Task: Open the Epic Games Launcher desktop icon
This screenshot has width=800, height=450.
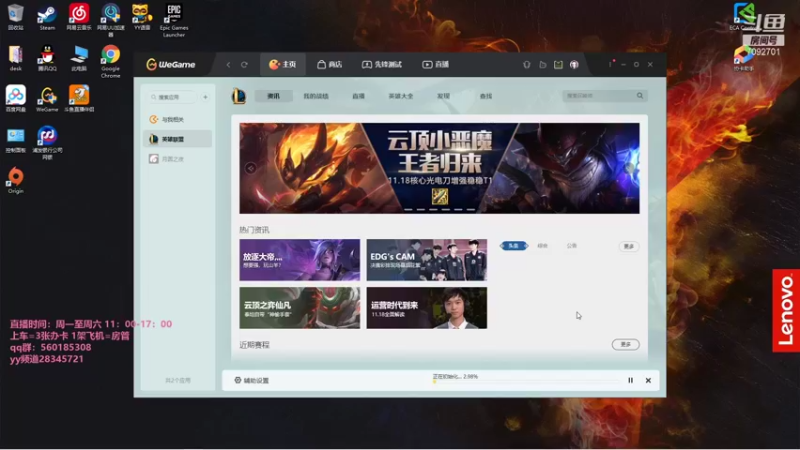Action: tap(174, 20)
